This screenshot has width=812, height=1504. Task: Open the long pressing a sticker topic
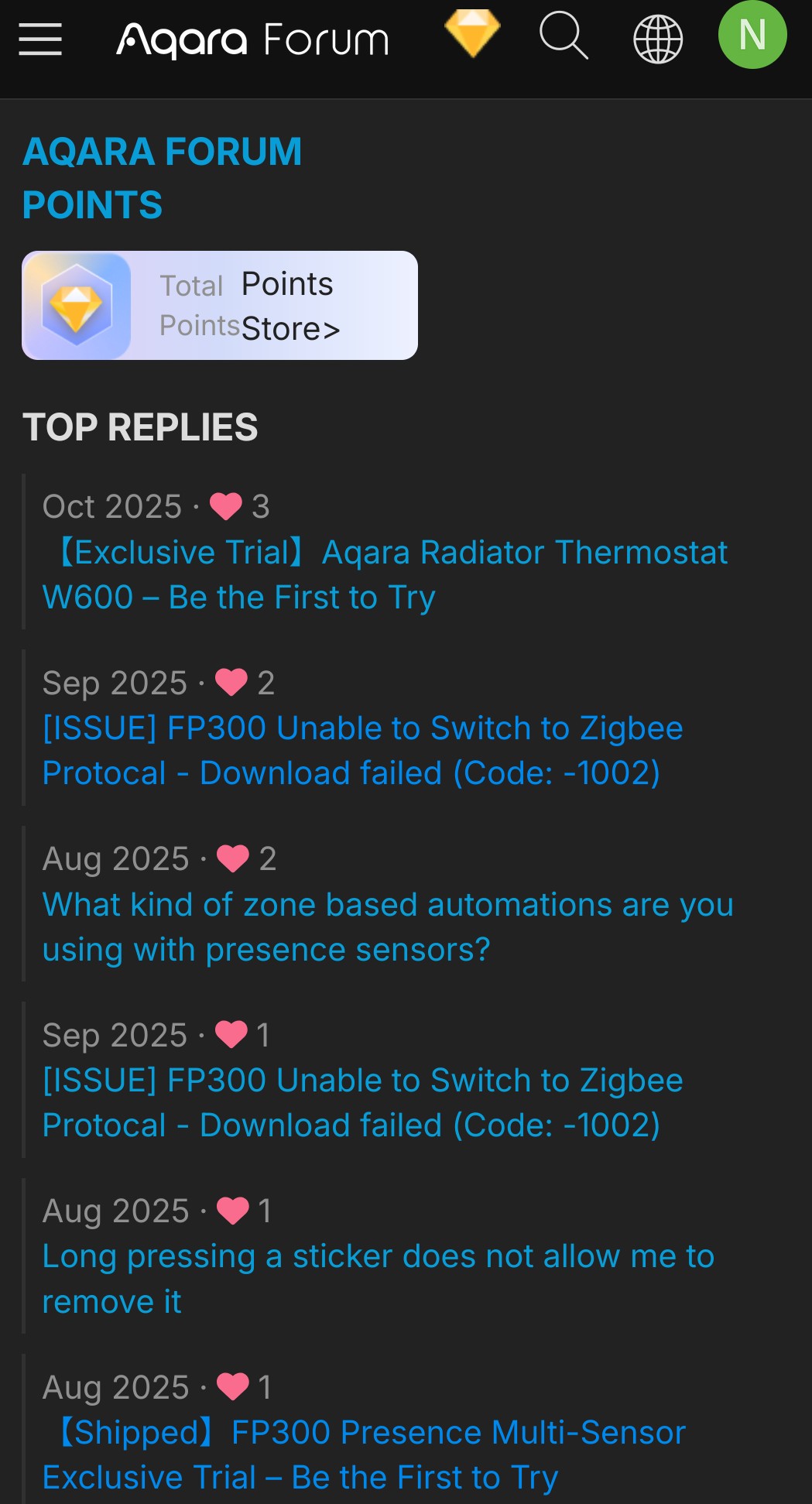tap(378, 1279)
